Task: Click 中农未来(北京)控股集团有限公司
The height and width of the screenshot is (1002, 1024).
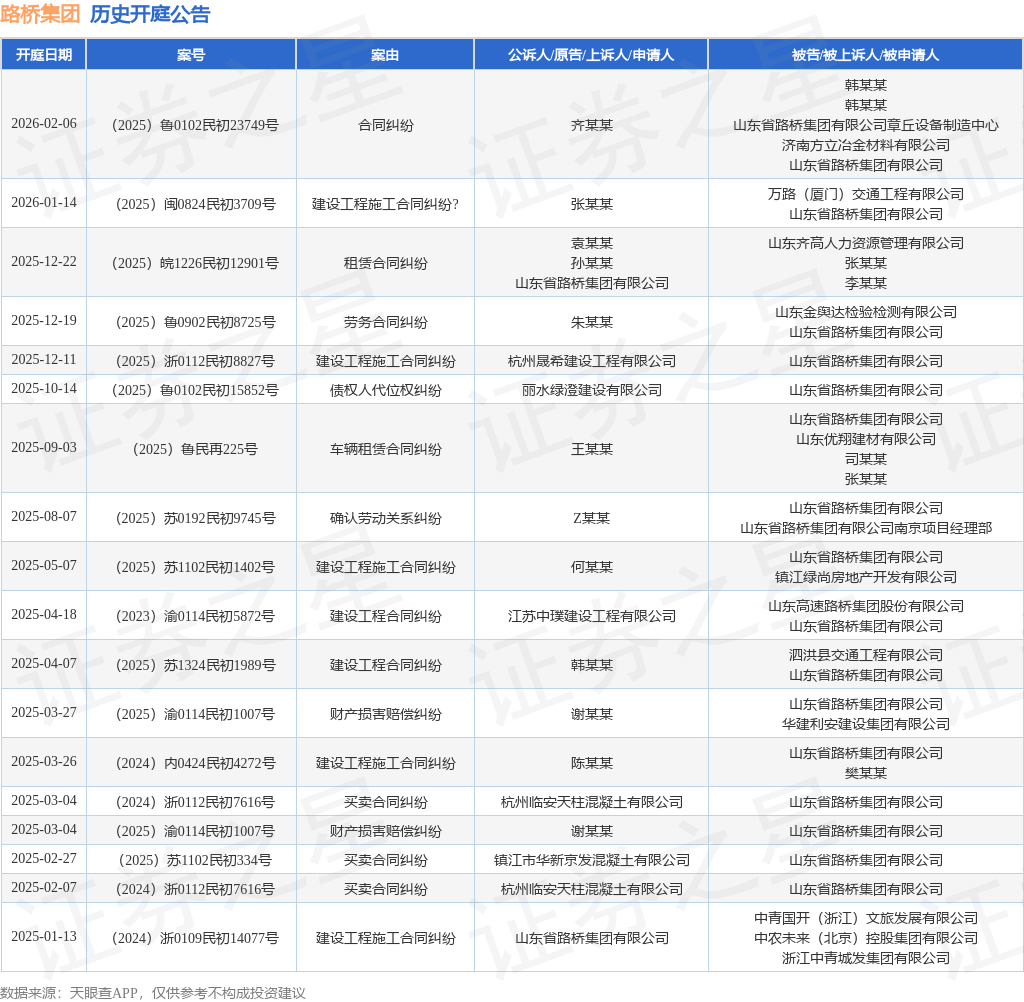Action: click(x=865, y=938)
